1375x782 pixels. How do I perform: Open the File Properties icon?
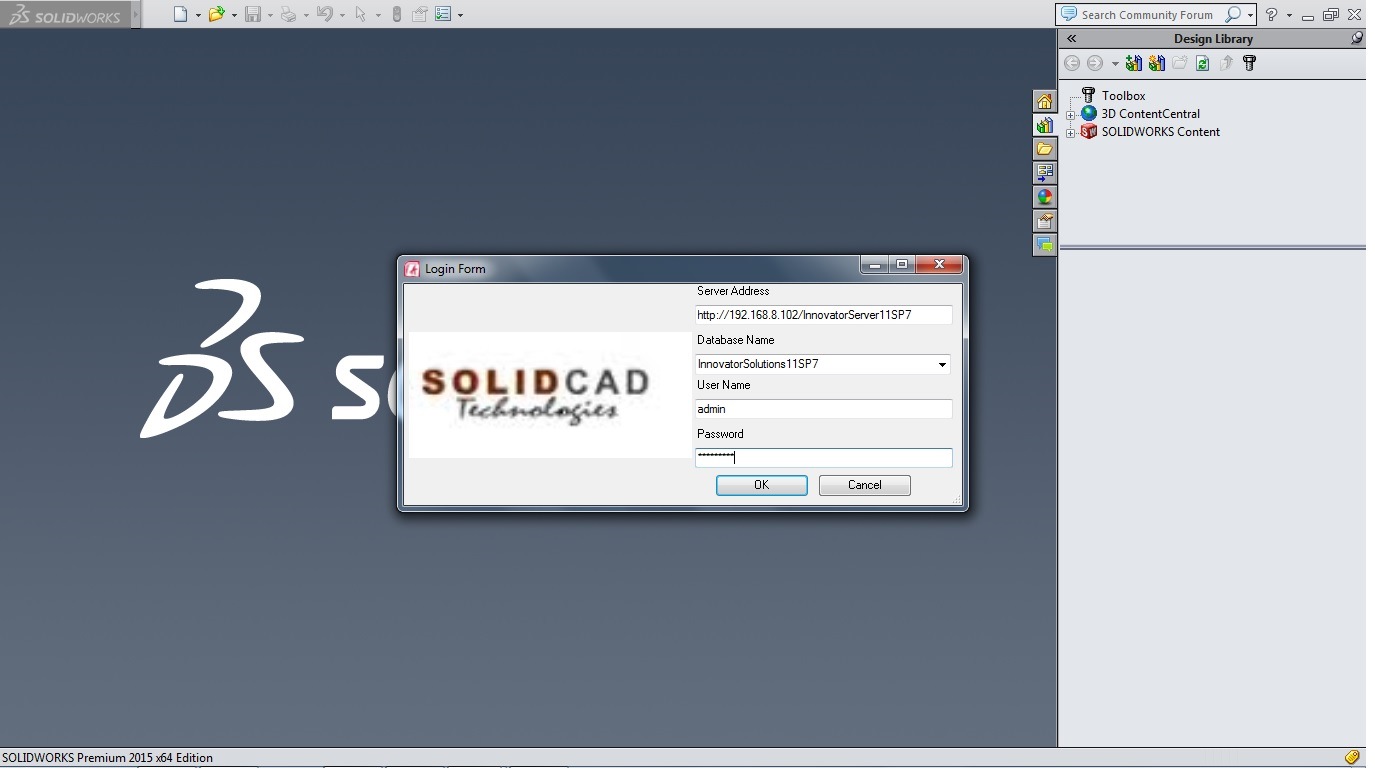click(x=419, y=14)
